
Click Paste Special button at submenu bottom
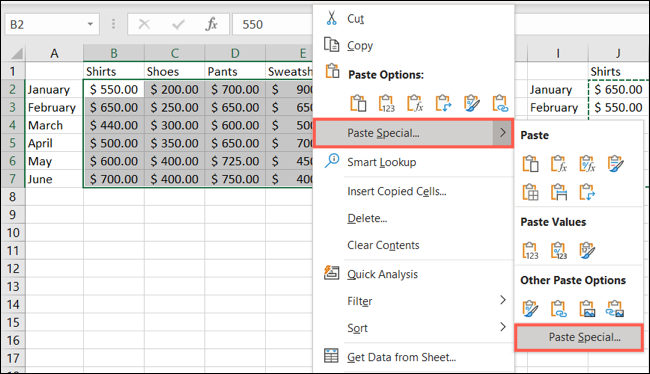(x=579, y=338)
